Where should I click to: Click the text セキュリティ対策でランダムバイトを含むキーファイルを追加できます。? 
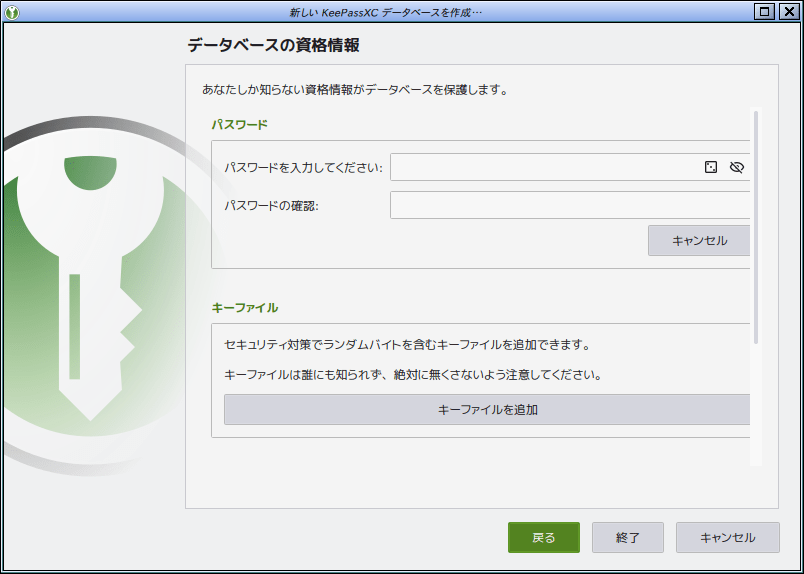[x=408, y=345]
